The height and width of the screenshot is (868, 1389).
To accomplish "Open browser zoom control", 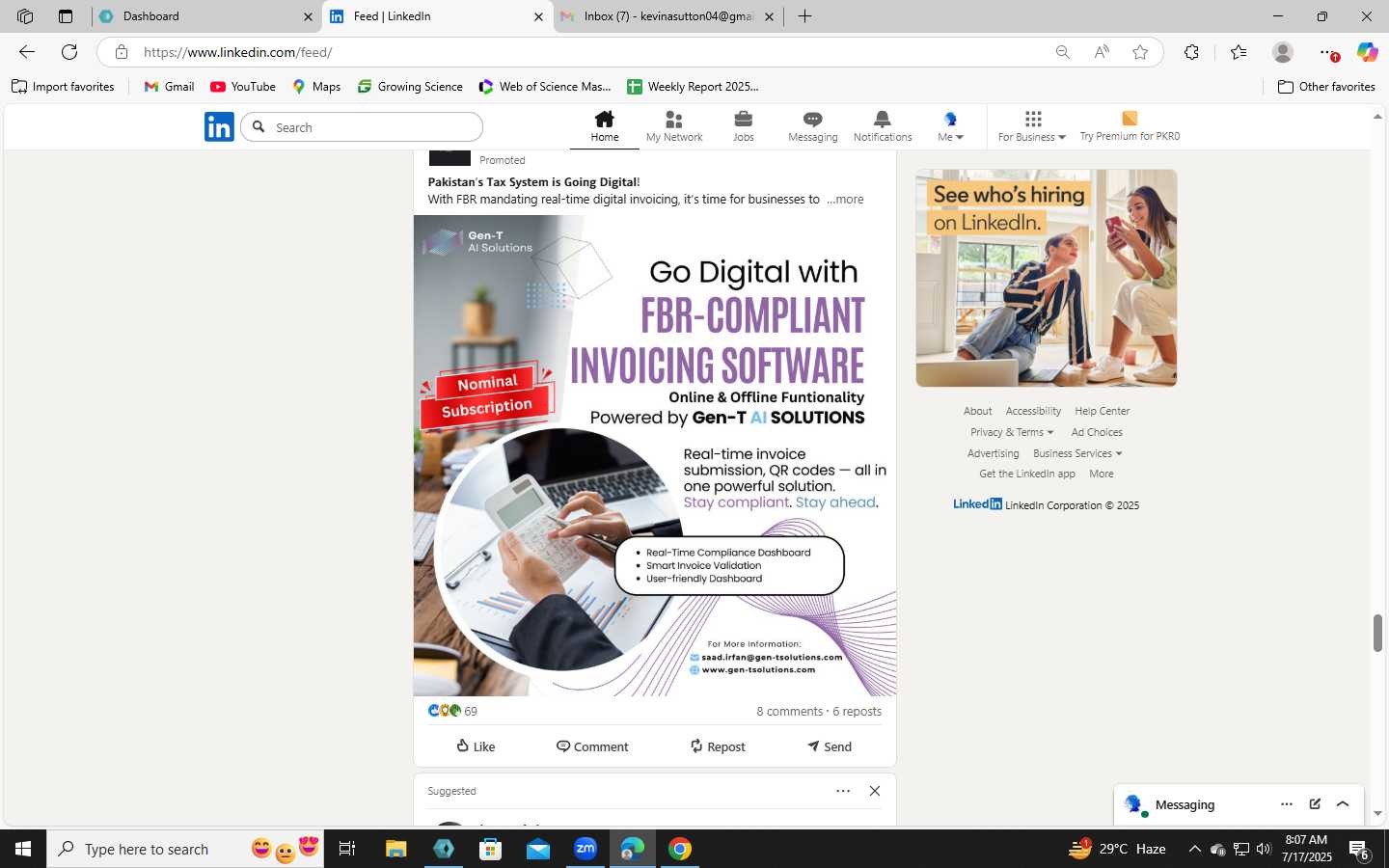I will 1062,52.
